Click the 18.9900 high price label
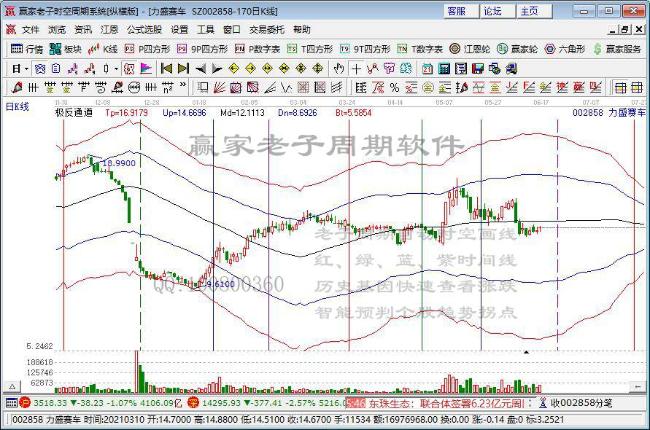 pyautogui.click(x=119, y=163)
